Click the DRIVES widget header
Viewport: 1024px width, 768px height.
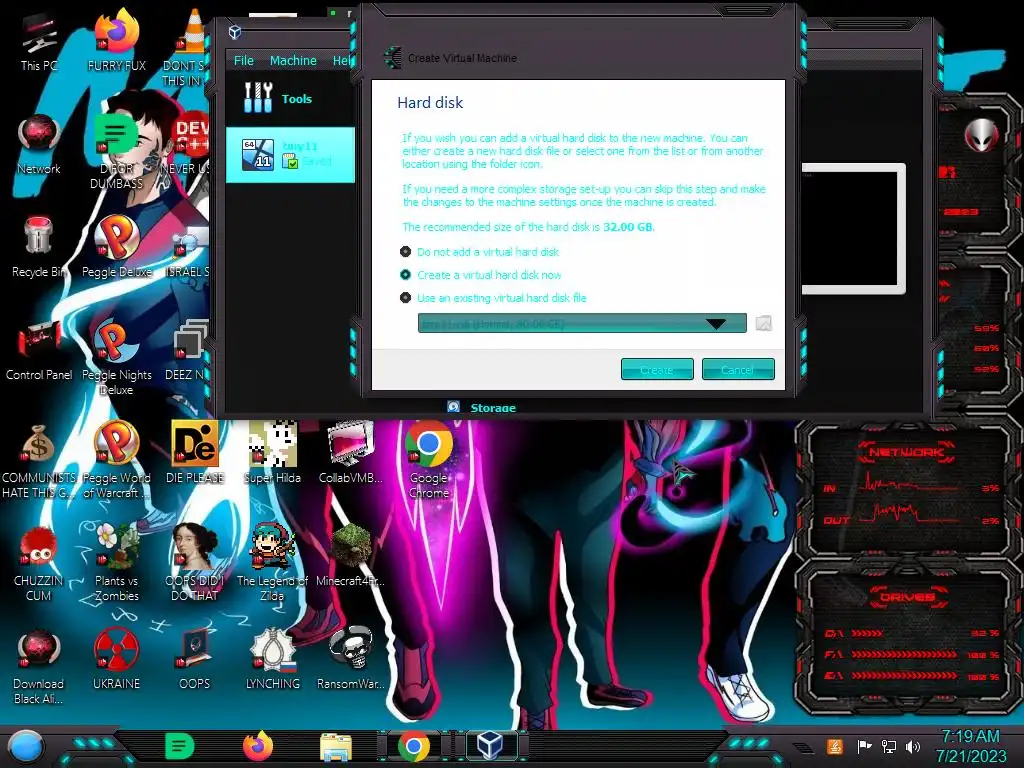click(x=906, y=597)
